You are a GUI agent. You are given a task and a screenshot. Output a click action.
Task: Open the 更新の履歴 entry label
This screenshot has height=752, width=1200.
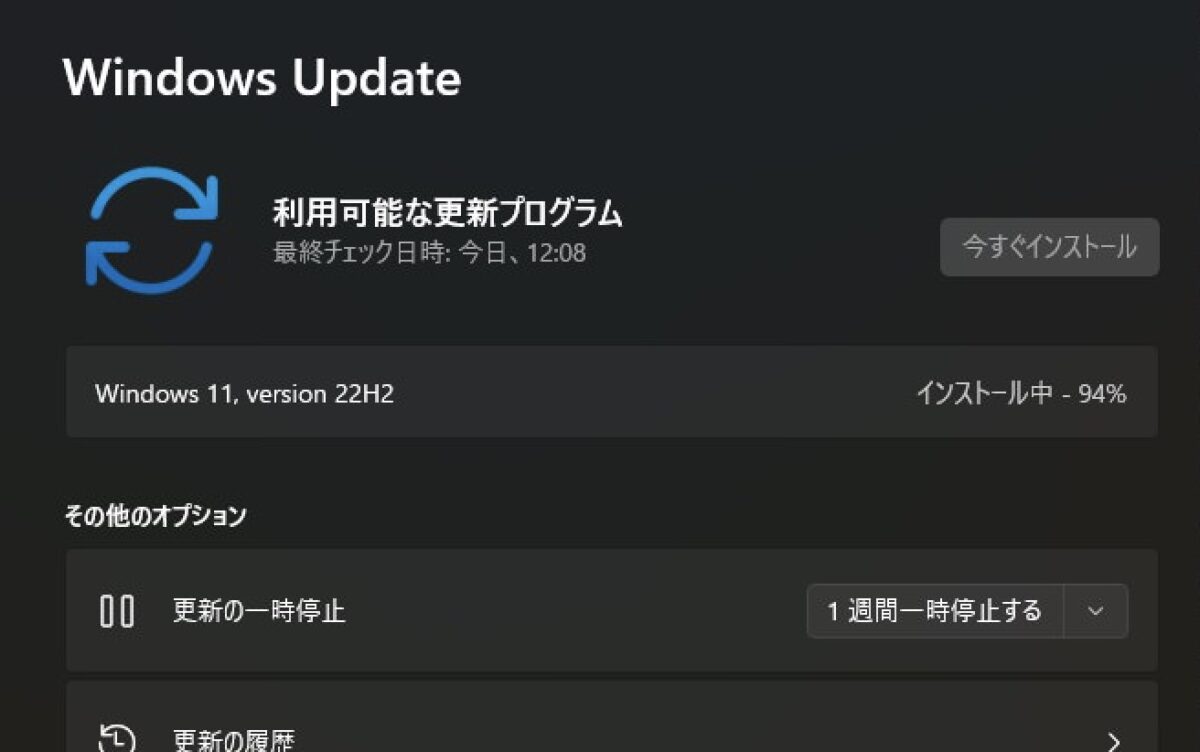coord(234,741)
